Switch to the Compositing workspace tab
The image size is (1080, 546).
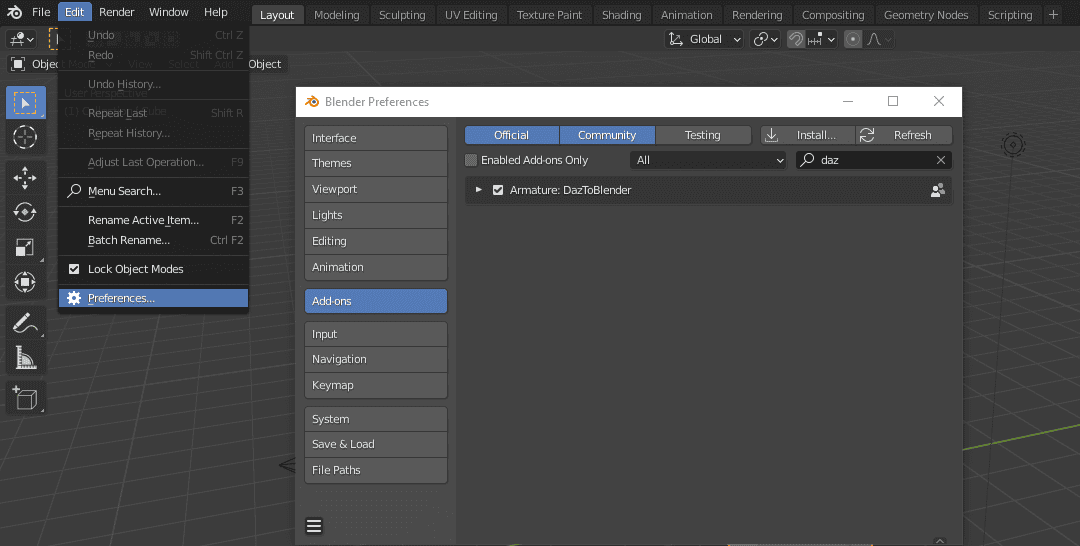(x=833, y=14)
